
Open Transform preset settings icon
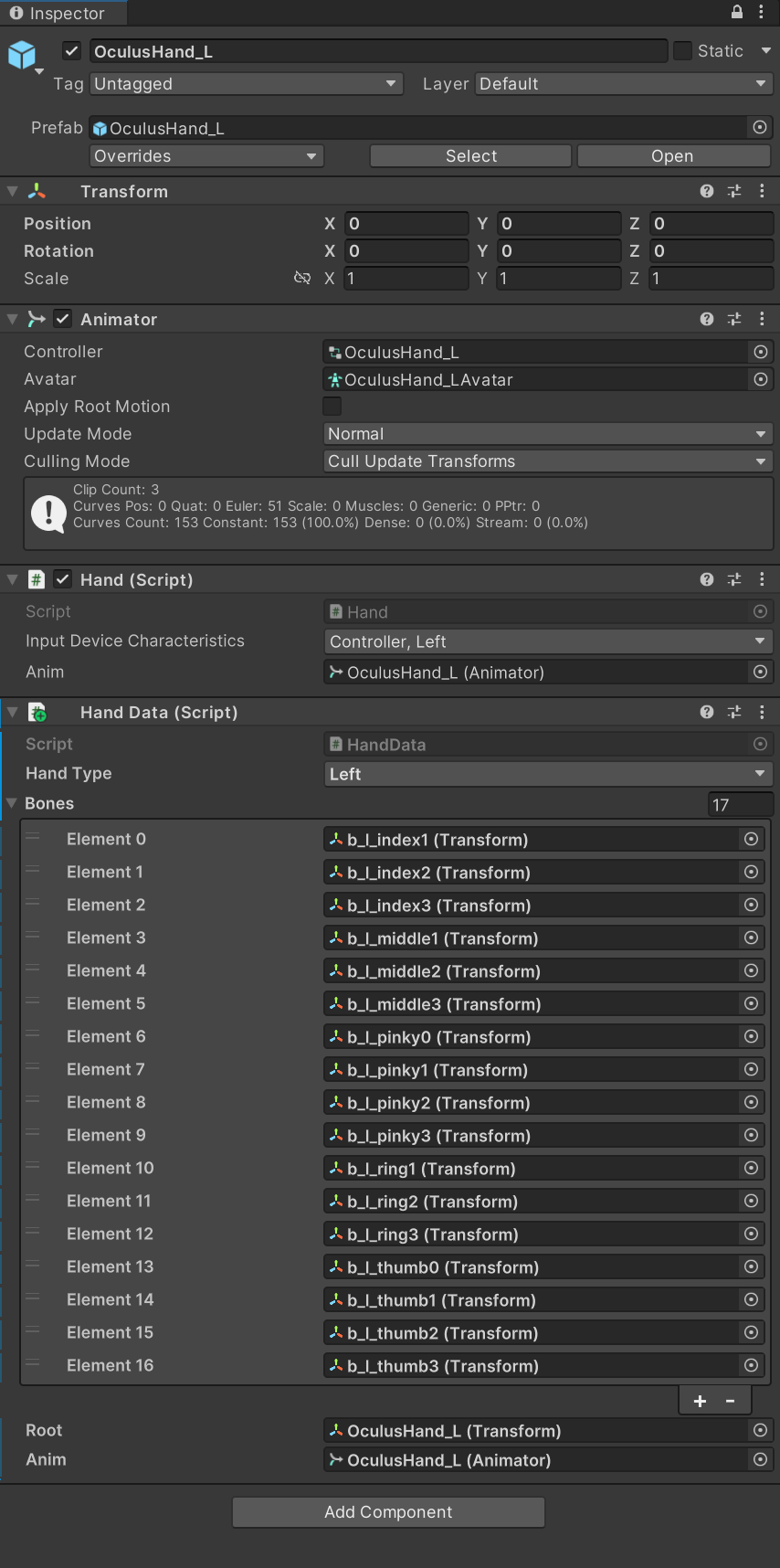click(734, 191)
